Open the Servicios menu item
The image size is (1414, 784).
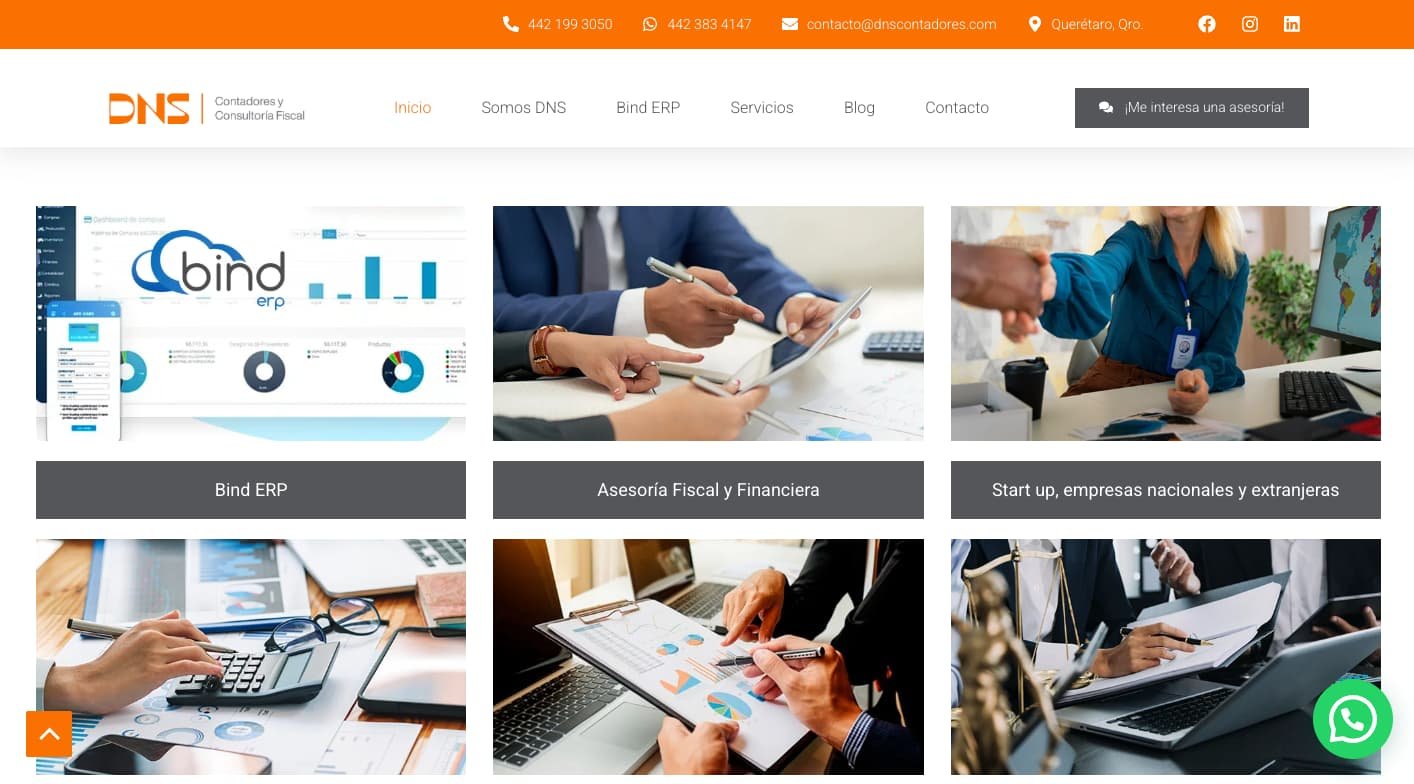coord(762,107)
